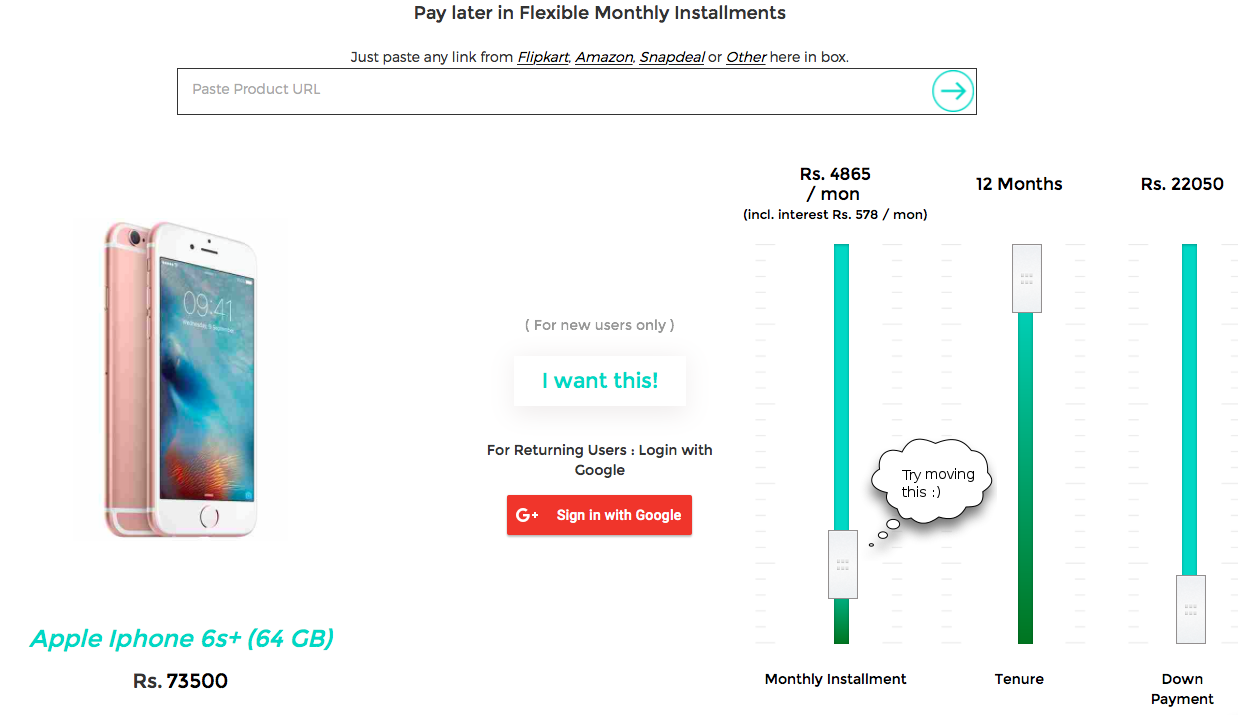
Task: Click the I want this! button
Action: coord(599,380)
